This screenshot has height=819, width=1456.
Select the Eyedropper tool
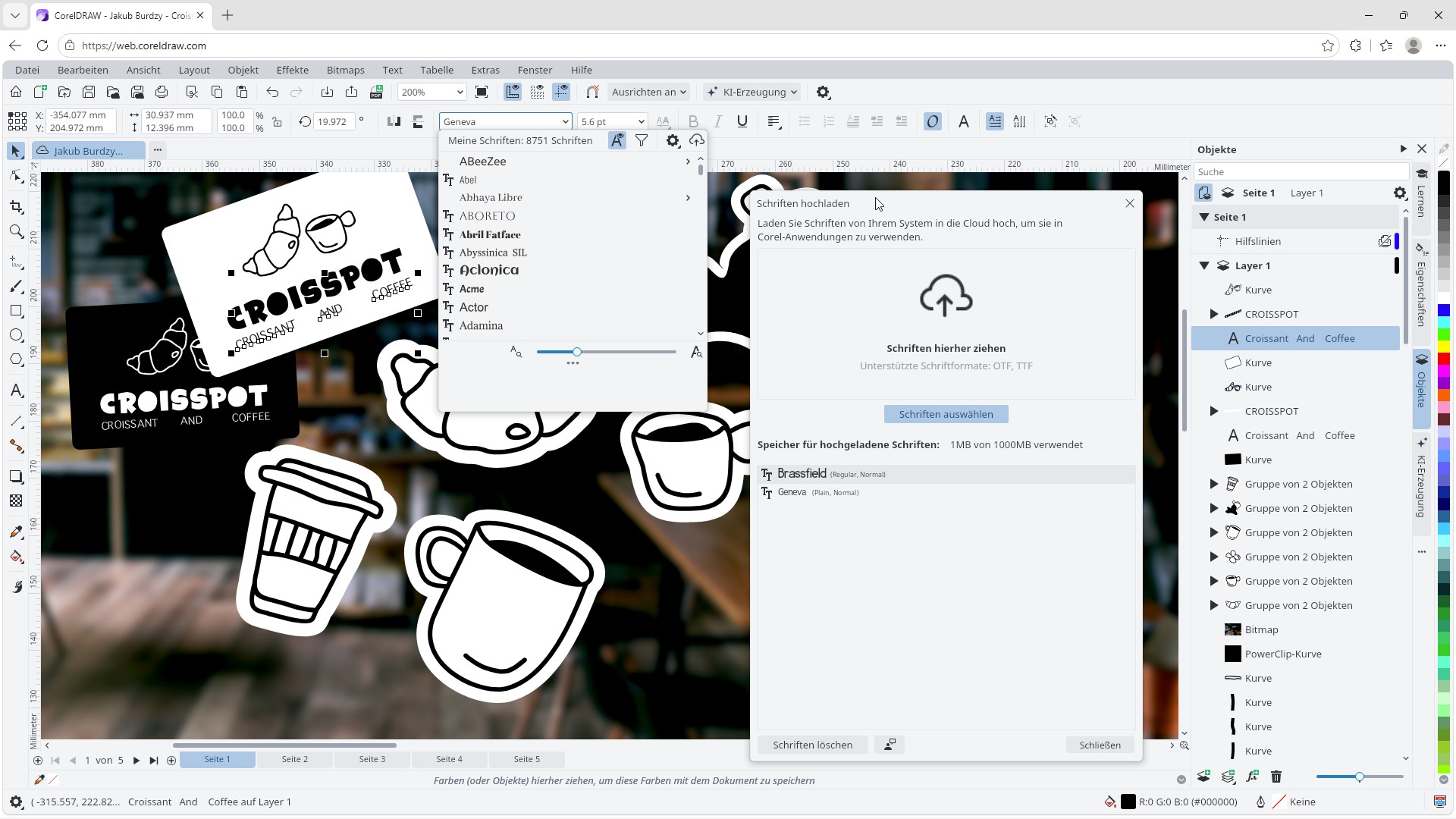[x=16, y=532]
